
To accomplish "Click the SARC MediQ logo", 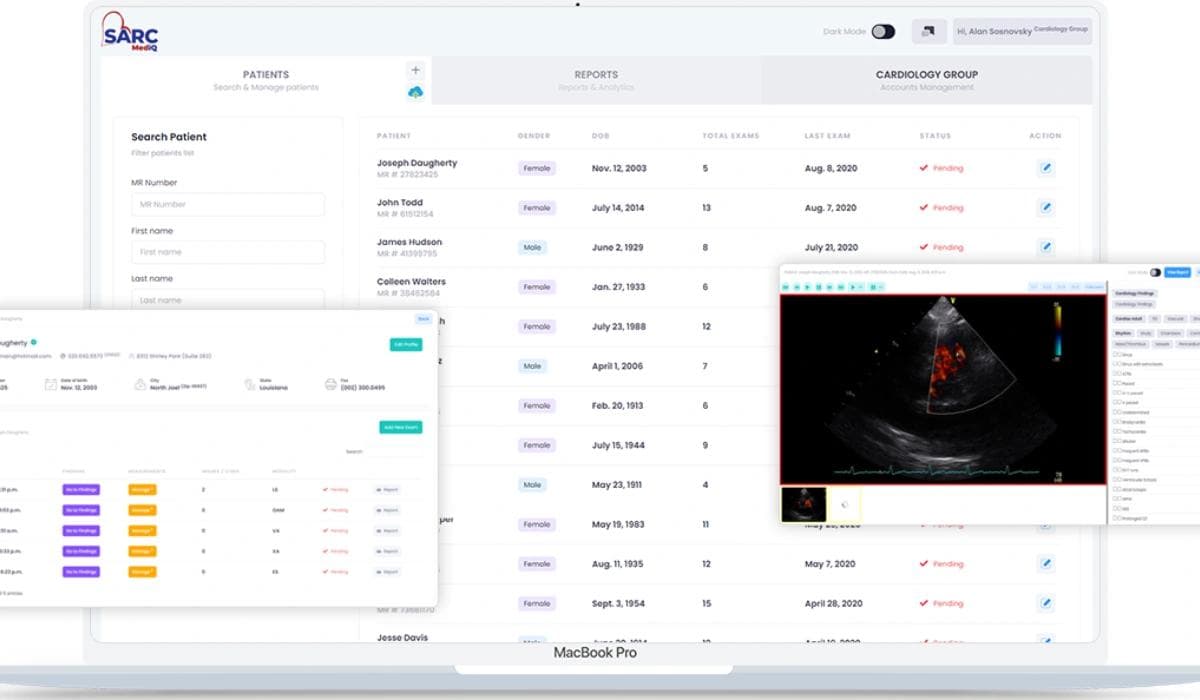I will (x=130, y=32).
